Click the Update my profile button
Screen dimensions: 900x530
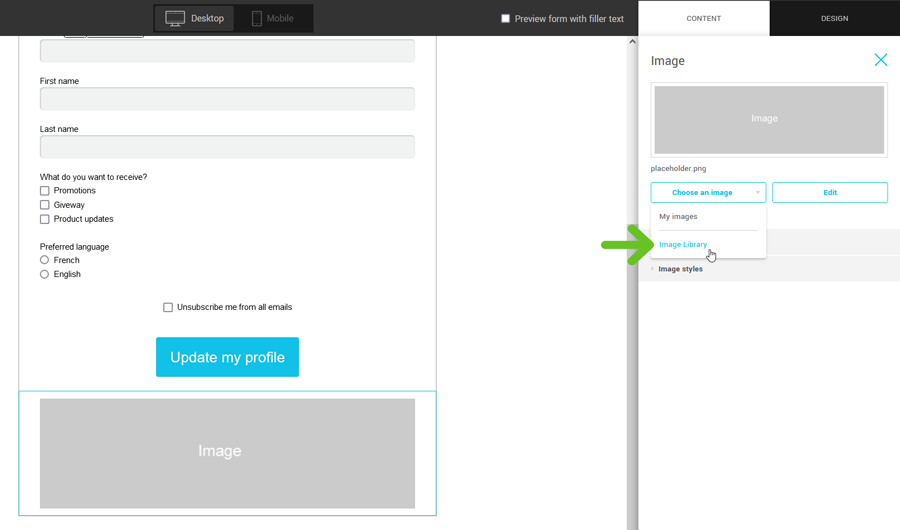pos(227,357)
